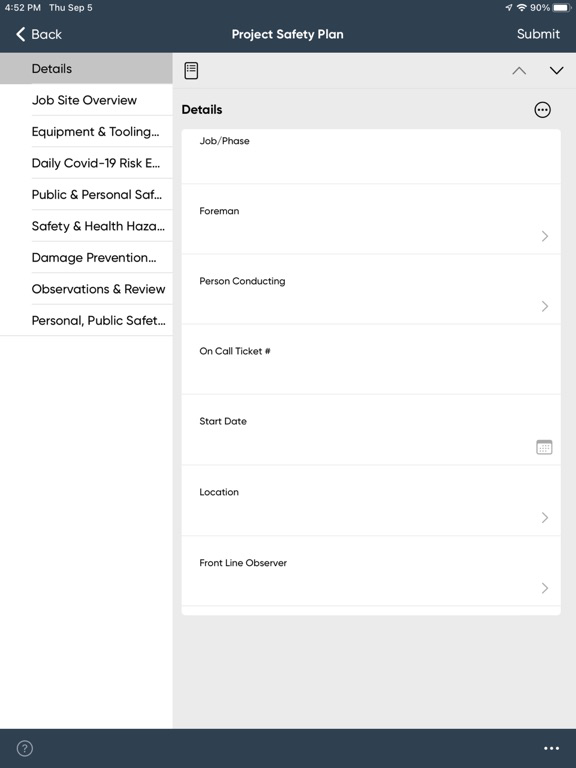Expand the Person Conducting chevron

545,306
